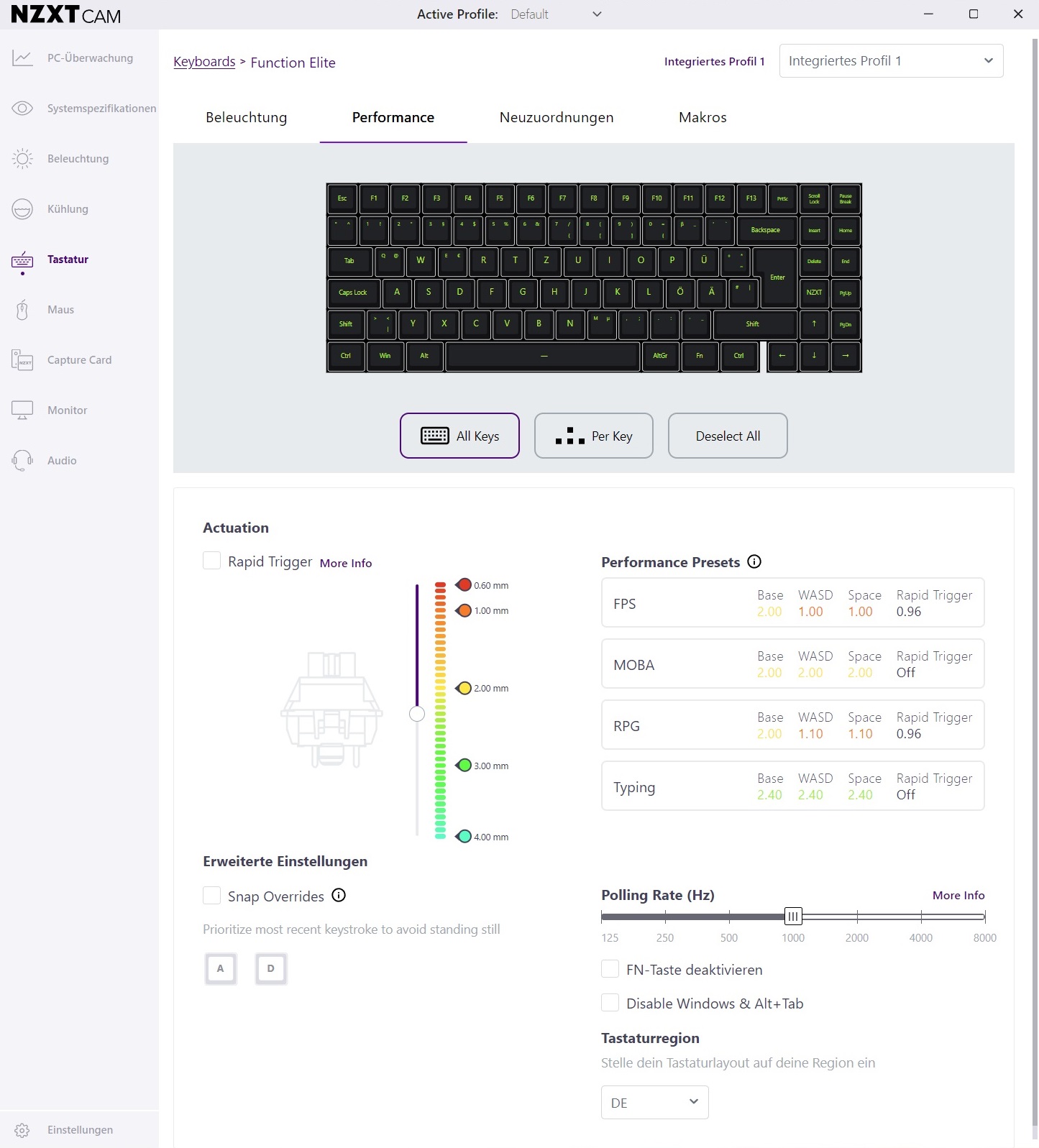
Task: Open Systemspezifikationen eye icon
Action: point(22,109)
